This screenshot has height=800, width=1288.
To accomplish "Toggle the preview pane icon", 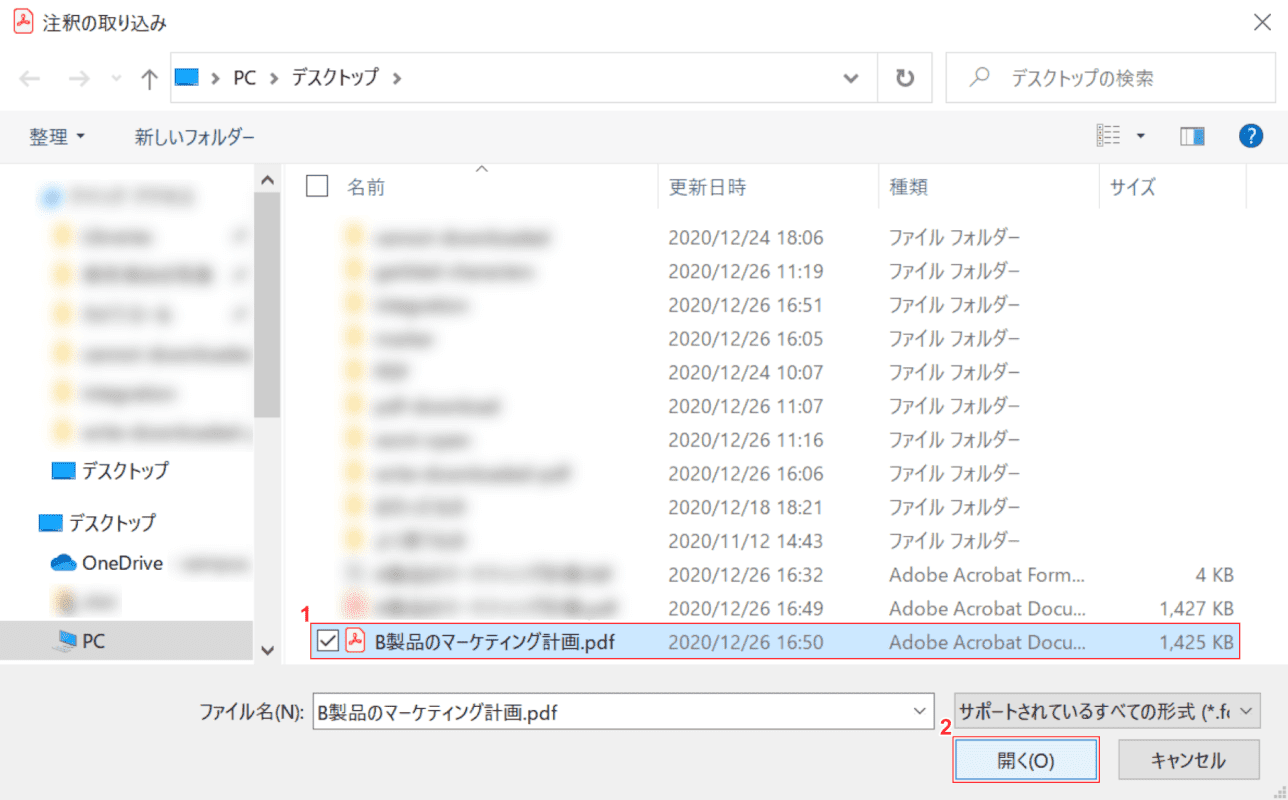I will [1191, 136].
